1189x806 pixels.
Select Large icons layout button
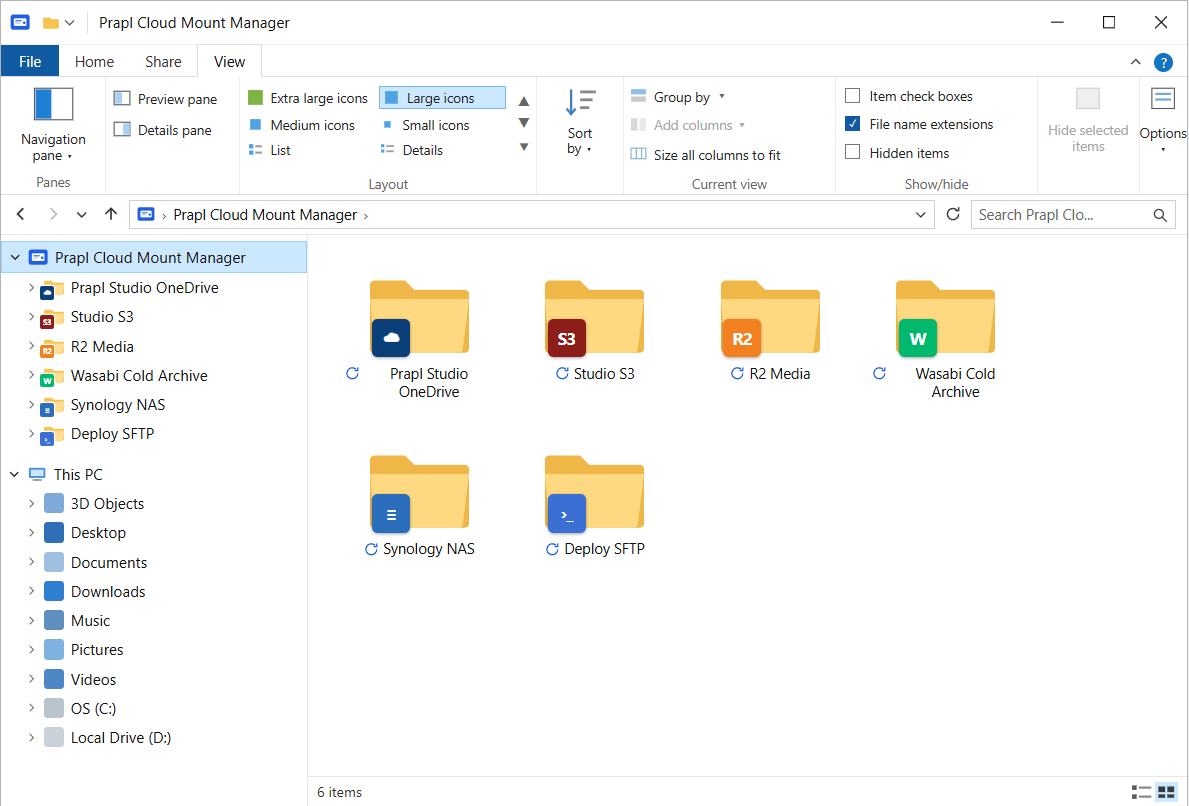click(x=442, y=98)
